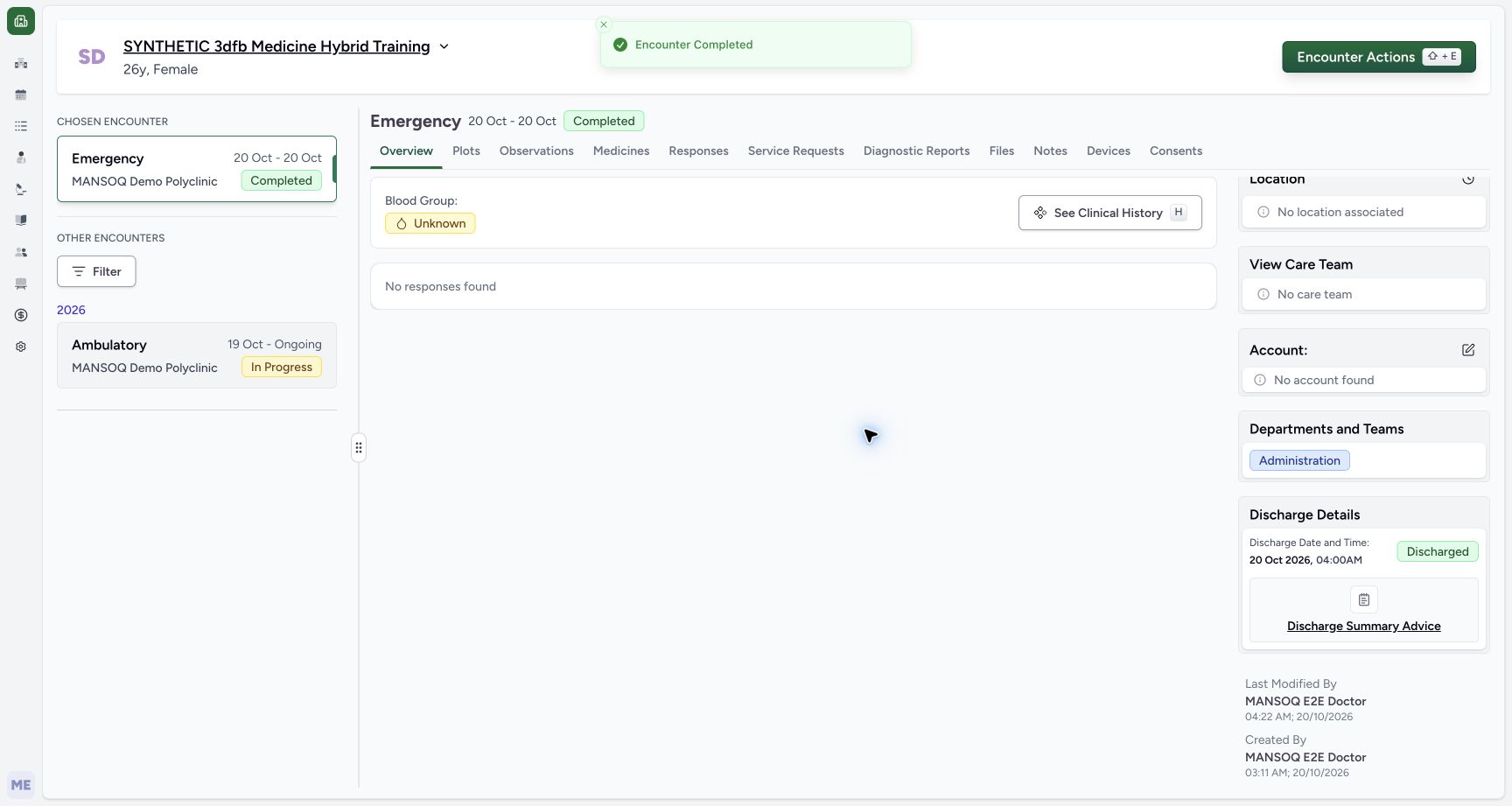Open the hospital logo home icon

21,21
